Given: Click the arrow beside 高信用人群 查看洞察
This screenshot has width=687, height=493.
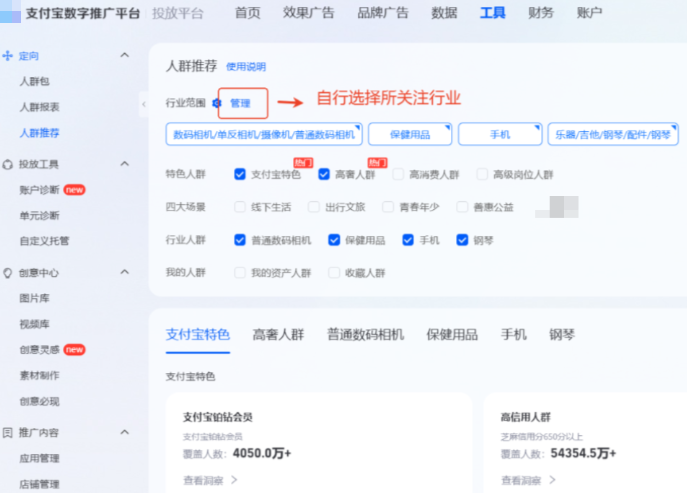Looking at the screenshot, I should click(552, 480).
